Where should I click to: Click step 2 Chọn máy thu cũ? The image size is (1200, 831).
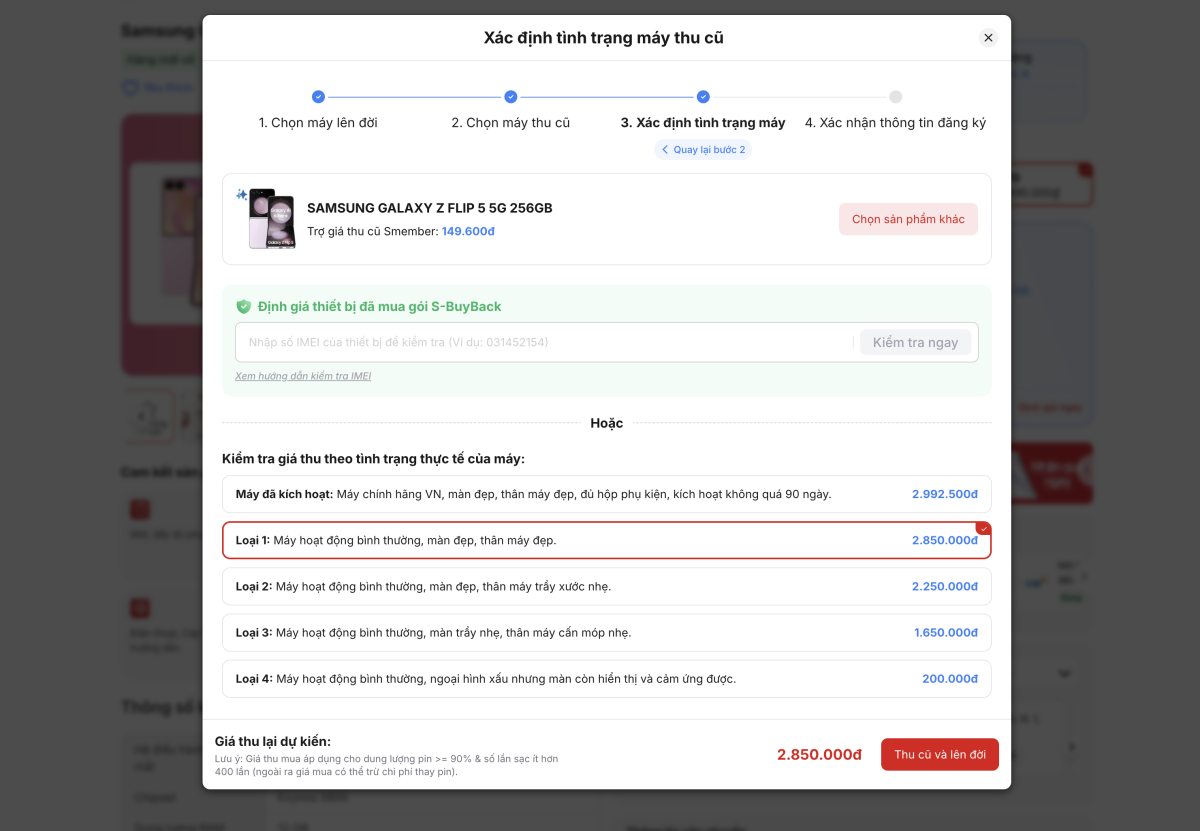(x=510, y=123)
